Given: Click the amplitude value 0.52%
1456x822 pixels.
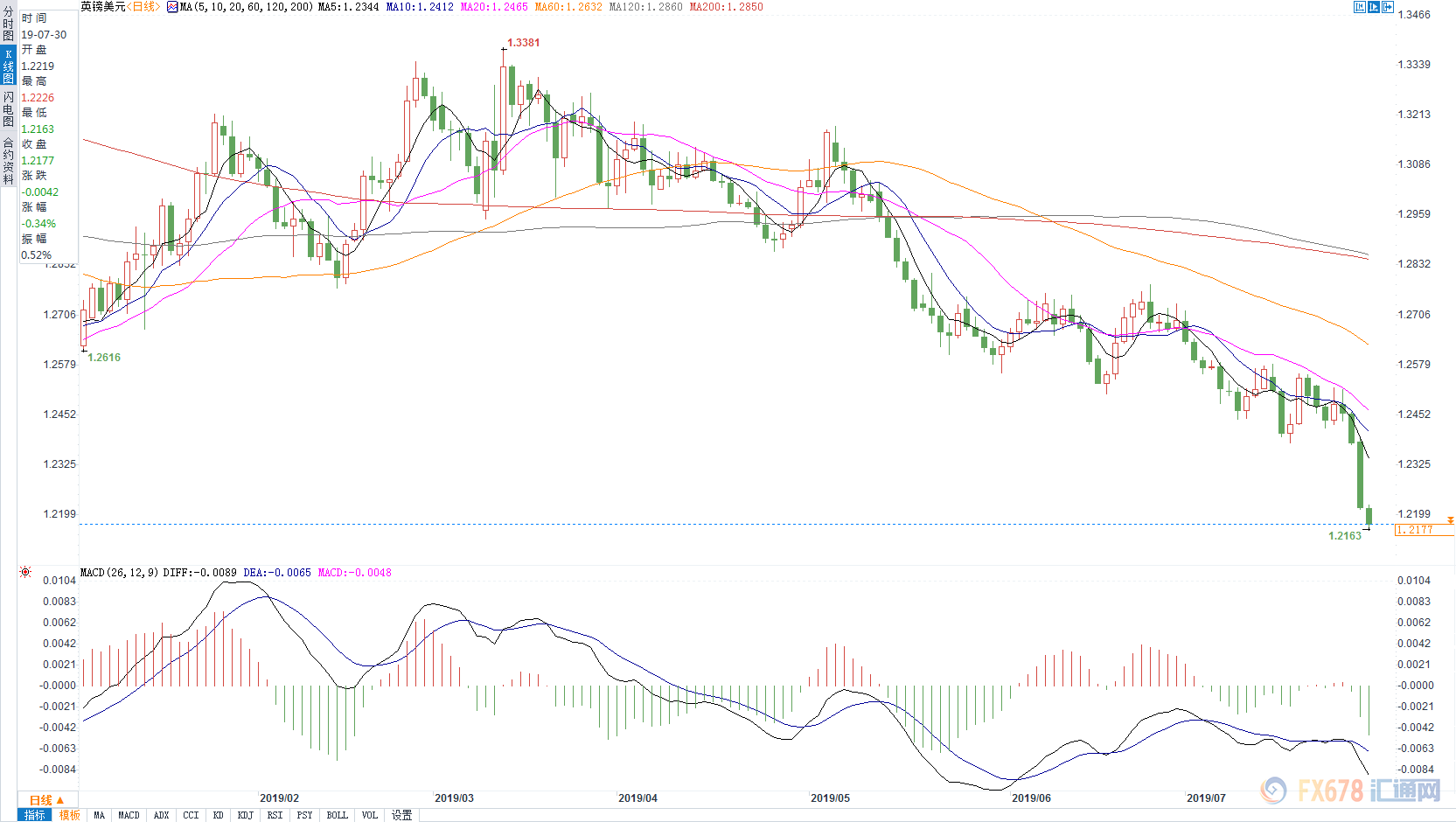Looking at the screenshot, I should coord(37,255).
